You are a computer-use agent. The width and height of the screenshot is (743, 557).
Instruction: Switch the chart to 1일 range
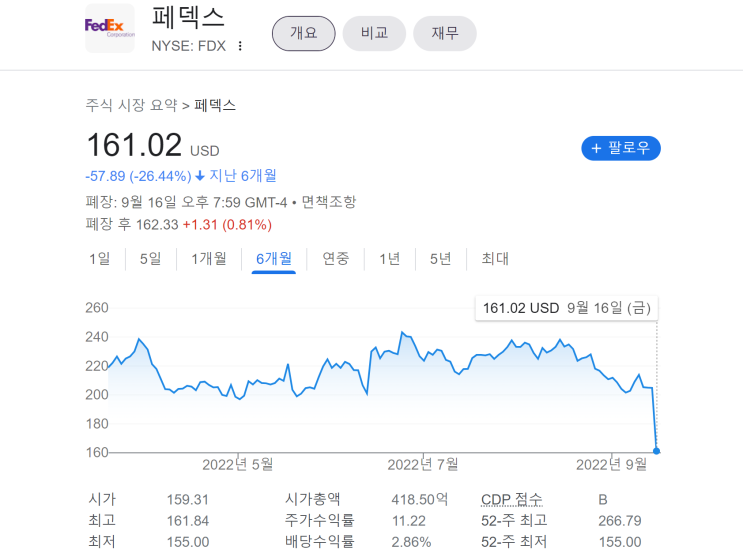pos(100,259)
